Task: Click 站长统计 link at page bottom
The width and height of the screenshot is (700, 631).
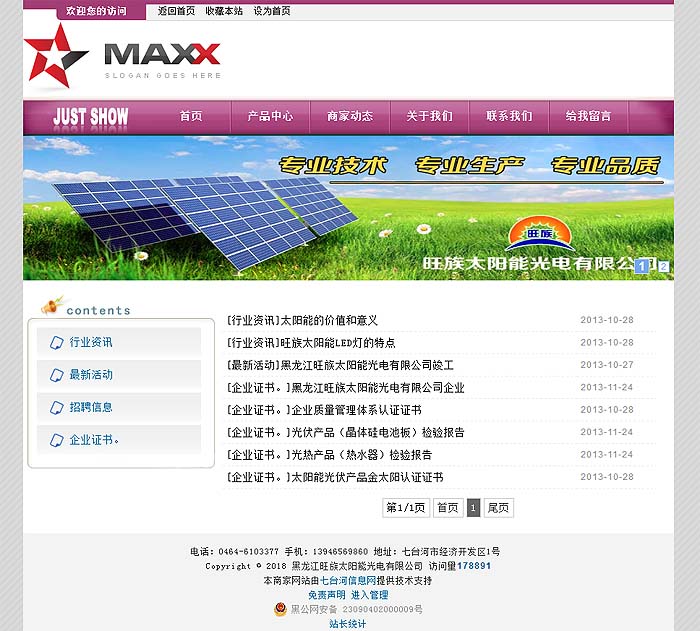Action: pyautogui.click(x=348, y=623)
